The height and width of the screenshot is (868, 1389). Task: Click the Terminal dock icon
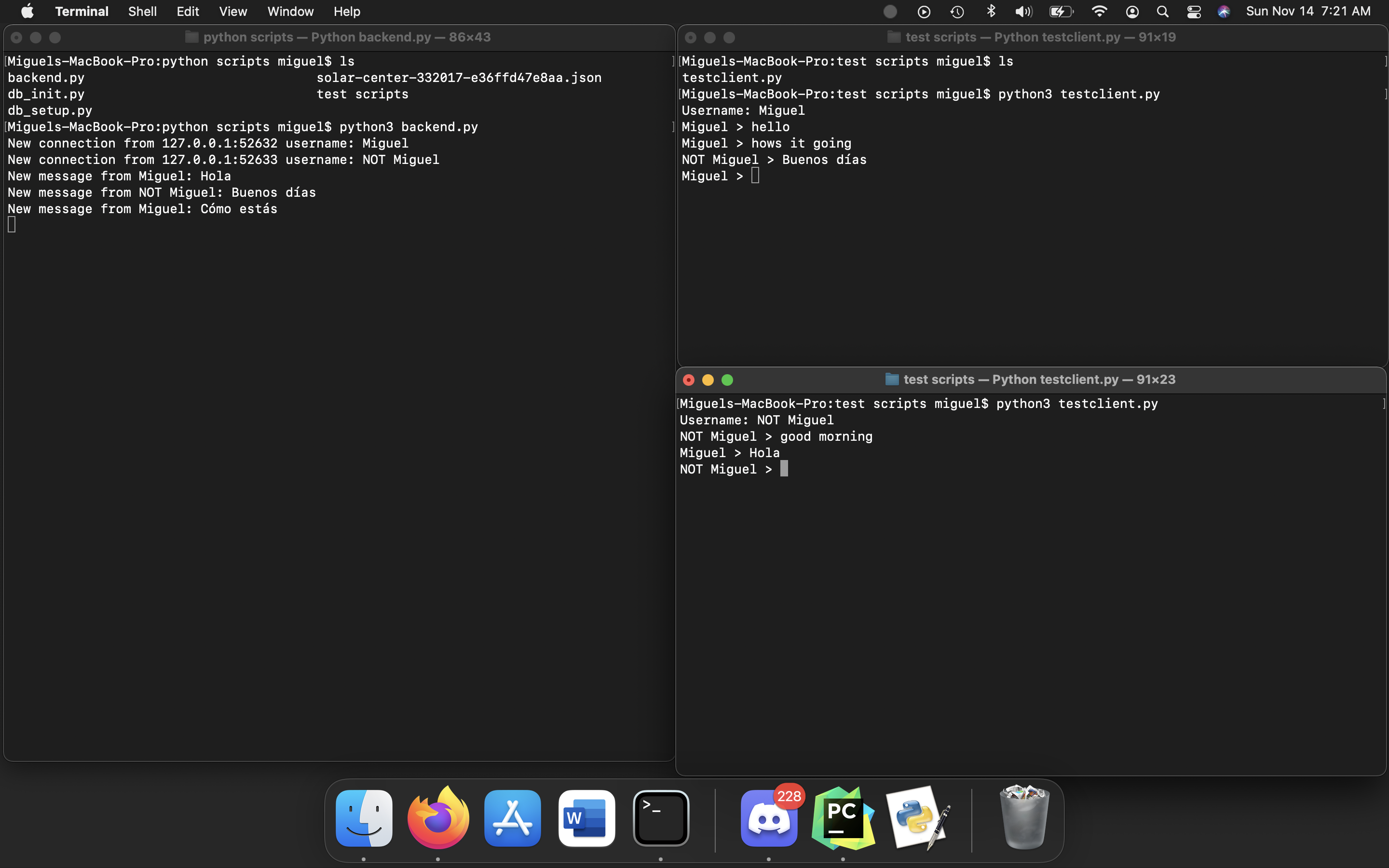point(661,818)
